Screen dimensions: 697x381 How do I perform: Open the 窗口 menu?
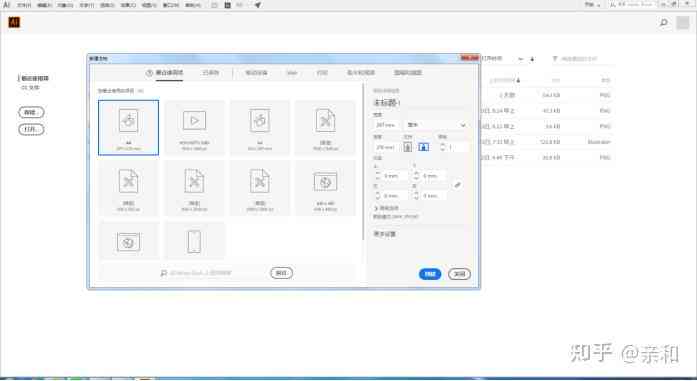coord(171,5)
